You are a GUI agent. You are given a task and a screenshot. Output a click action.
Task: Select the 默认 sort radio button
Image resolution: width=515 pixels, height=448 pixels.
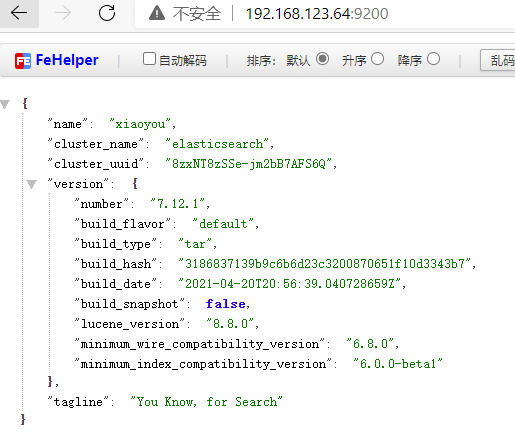tap(322, 59)
